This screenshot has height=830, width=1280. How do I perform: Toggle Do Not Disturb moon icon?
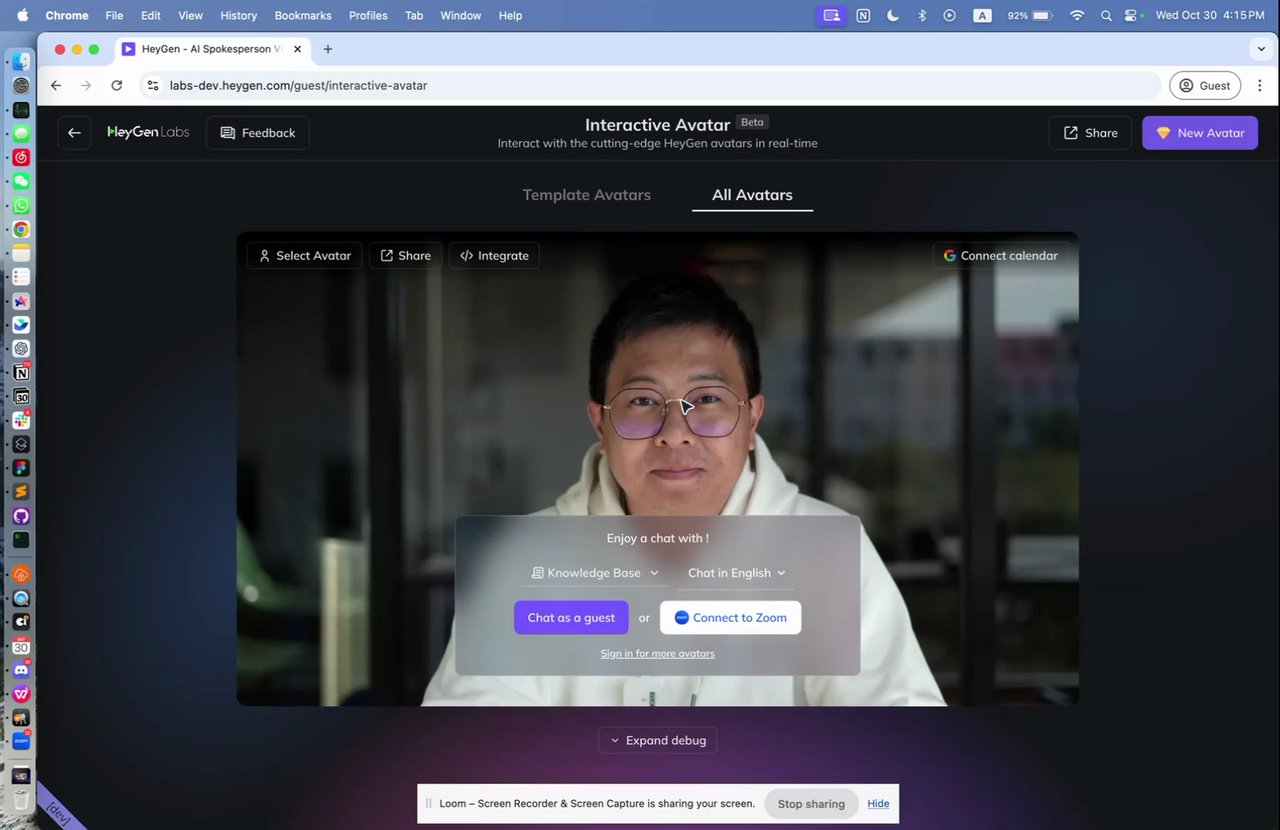click(892, 16)
